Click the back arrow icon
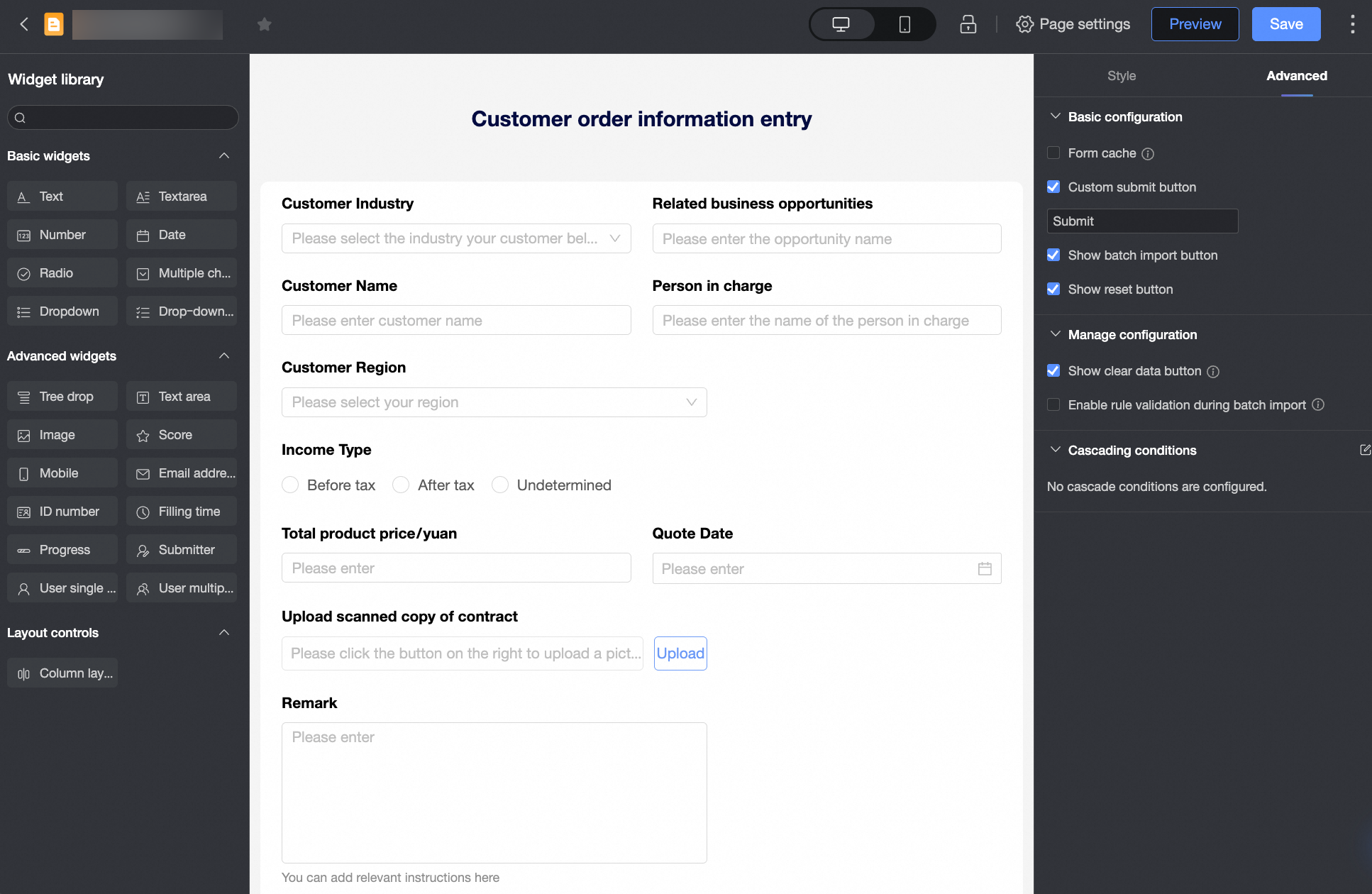The height and width of the screenshot is (894, 1372). point(24,25)
